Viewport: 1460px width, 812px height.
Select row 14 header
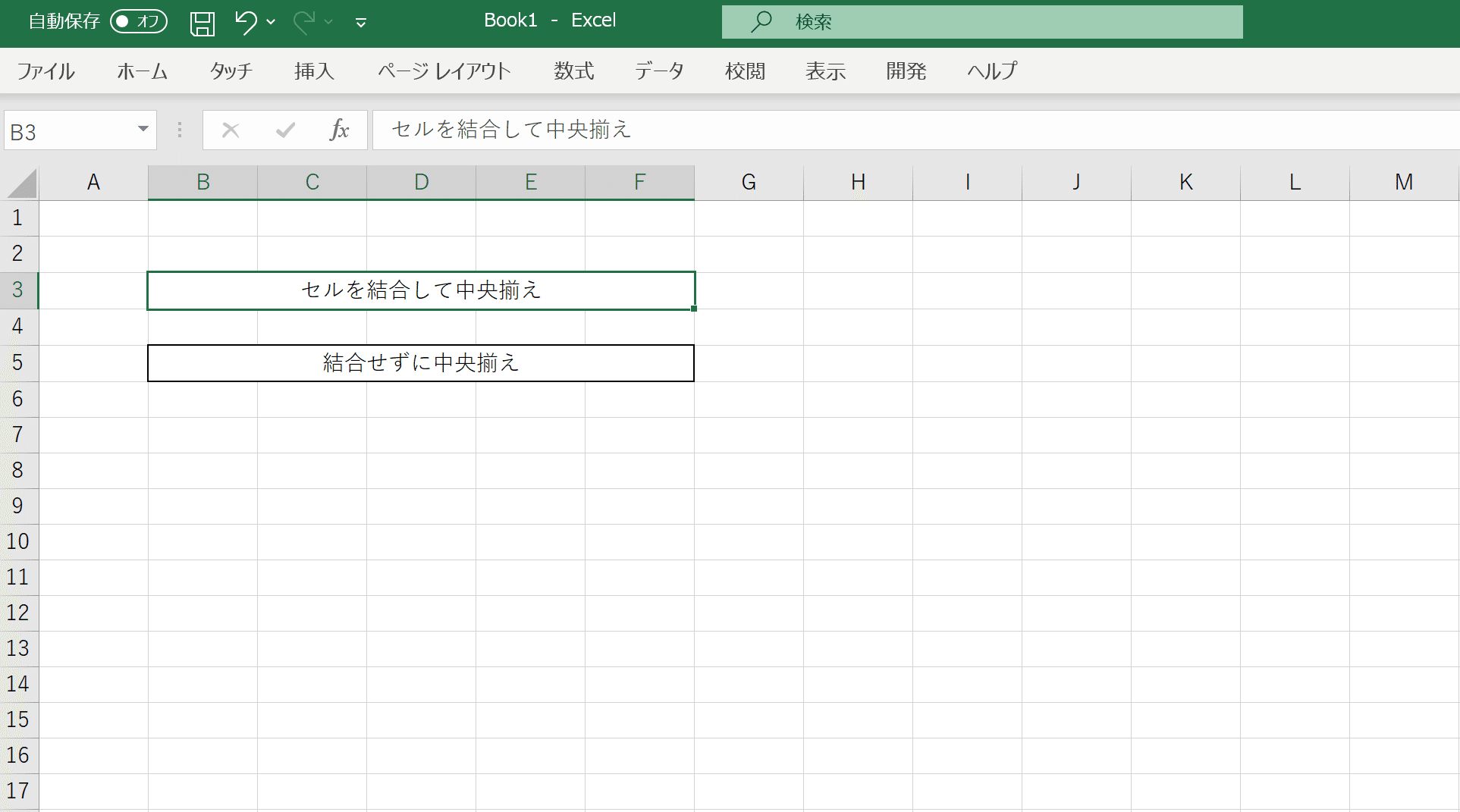pyautogui.click(x=18, y=685)
